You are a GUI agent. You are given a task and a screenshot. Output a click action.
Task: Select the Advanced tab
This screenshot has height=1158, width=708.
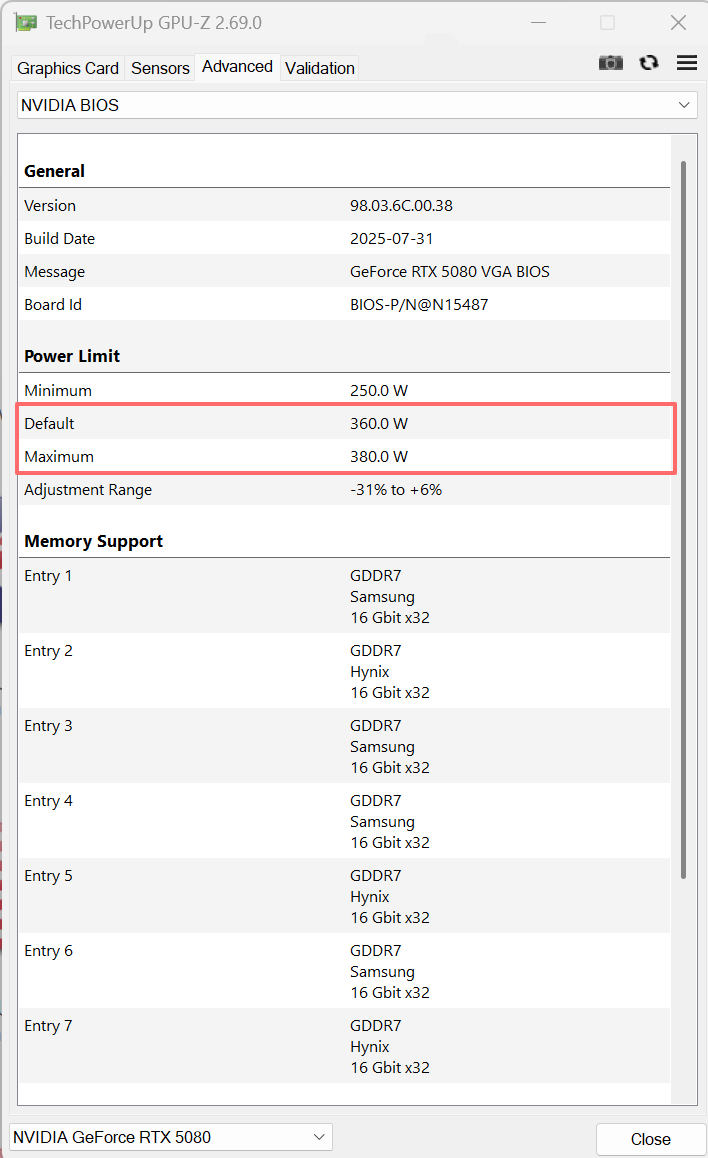237,66
